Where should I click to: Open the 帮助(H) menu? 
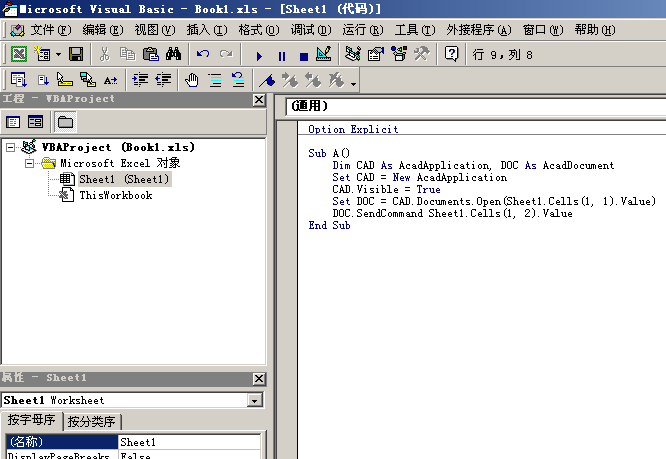pyautogui.click(x=595, y=30)
